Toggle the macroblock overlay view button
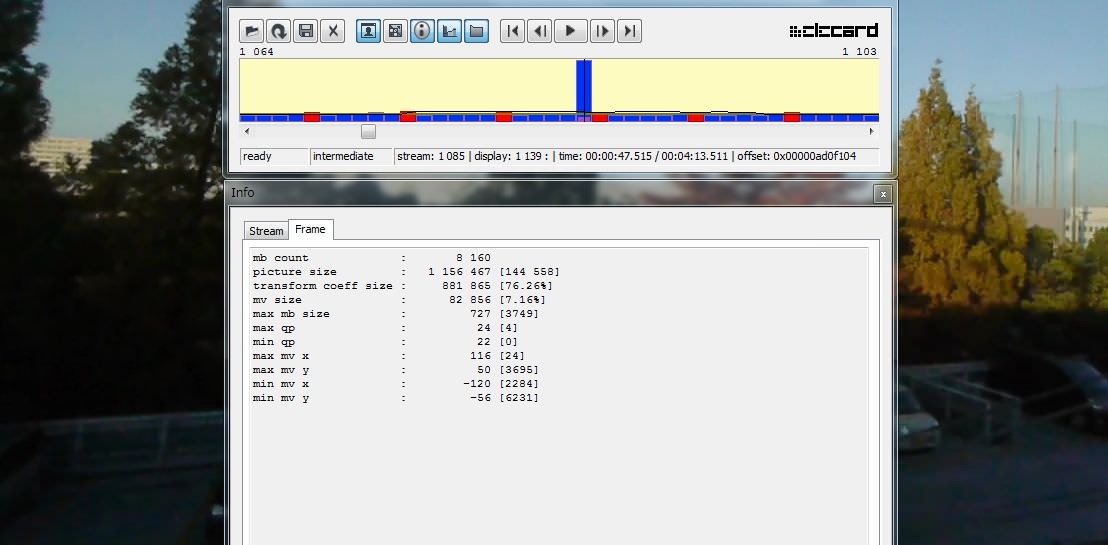The height and width of the screenshot is (545, 1108). [x=396, y=31]
